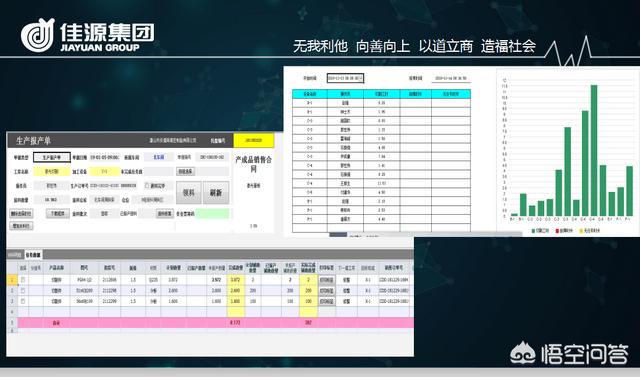Select row header 3 in the detail table

(12, 301)
